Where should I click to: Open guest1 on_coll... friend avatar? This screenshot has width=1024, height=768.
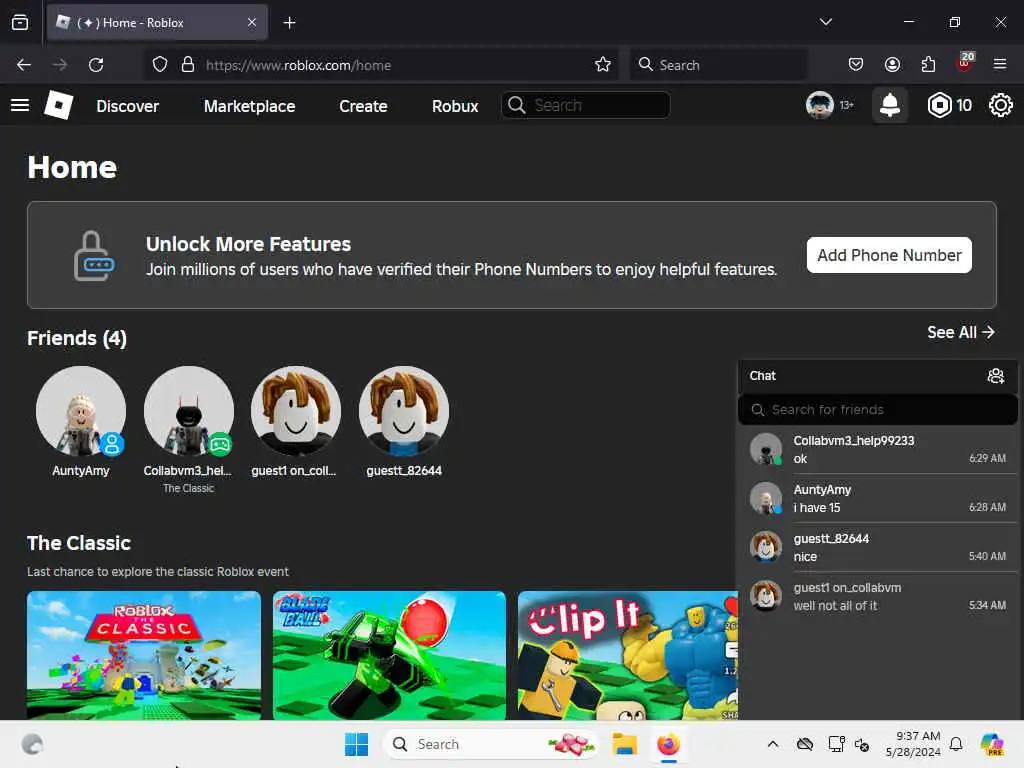coord(296,411)
